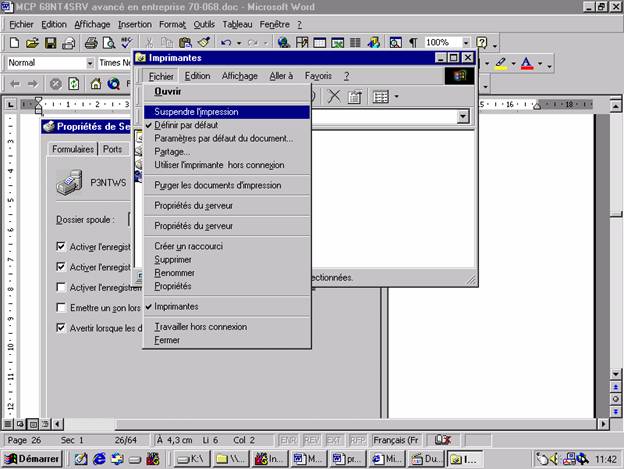624x469 pixels.
Task: Expand the highlight color dropdown arrow
Action: point(514,64)
